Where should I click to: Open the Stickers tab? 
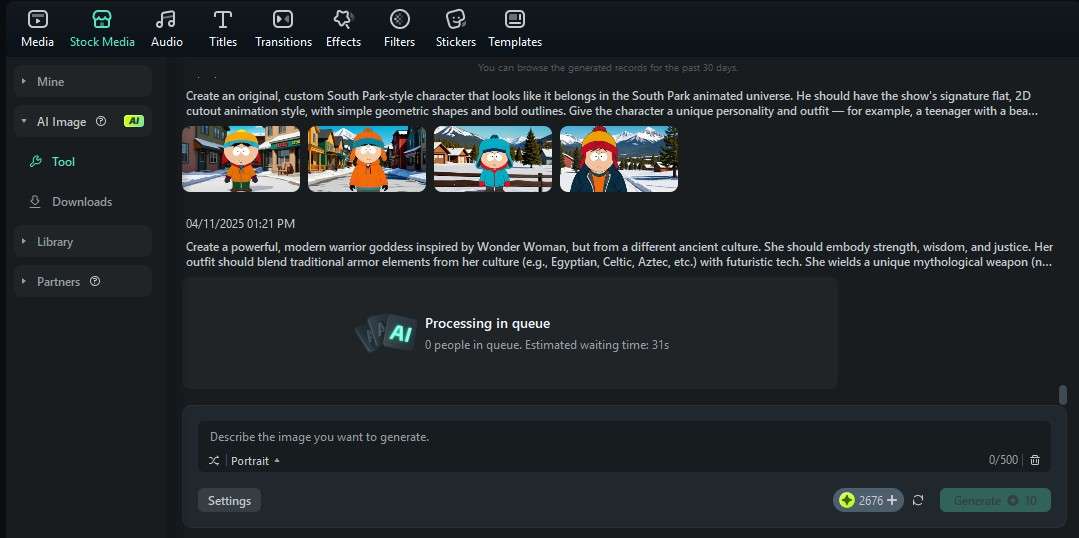[x=456, y=29]
